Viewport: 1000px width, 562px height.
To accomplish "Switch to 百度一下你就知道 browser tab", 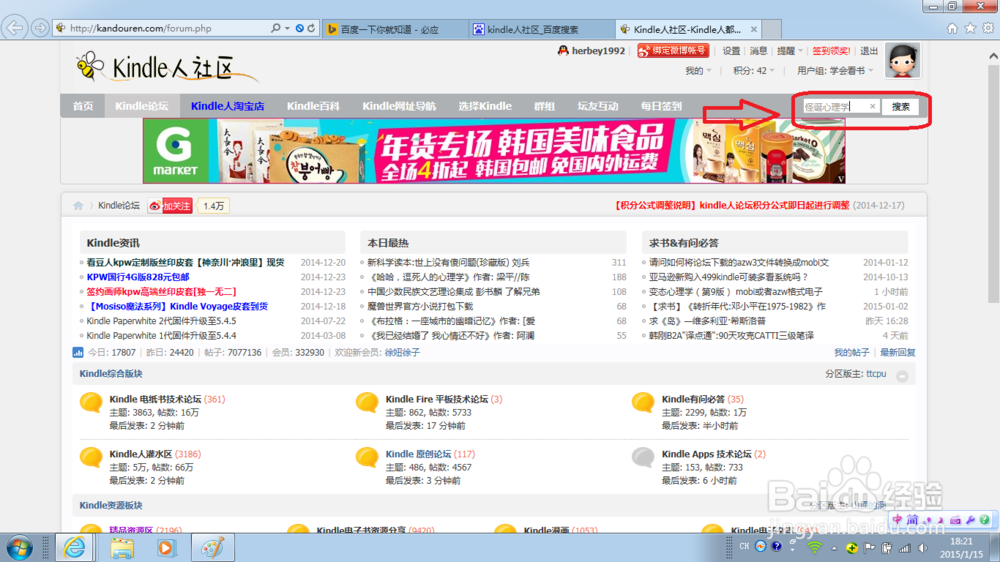I will (x=395, y=29).
